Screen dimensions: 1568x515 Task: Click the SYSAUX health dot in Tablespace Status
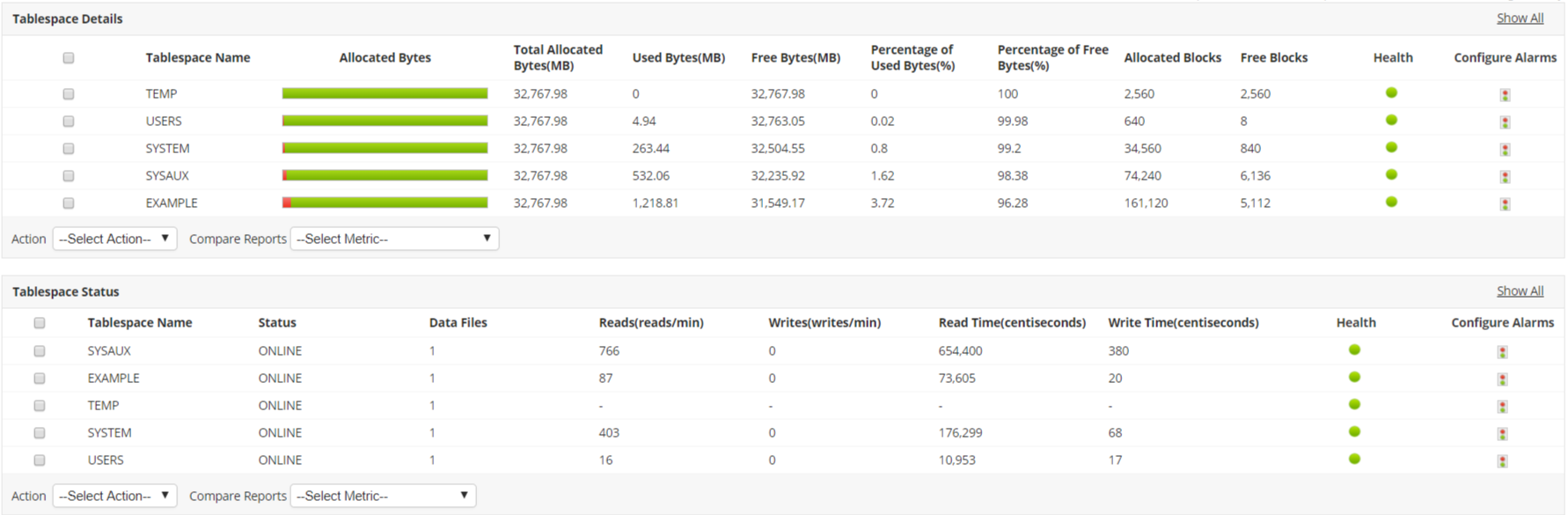coord(1354,350)
